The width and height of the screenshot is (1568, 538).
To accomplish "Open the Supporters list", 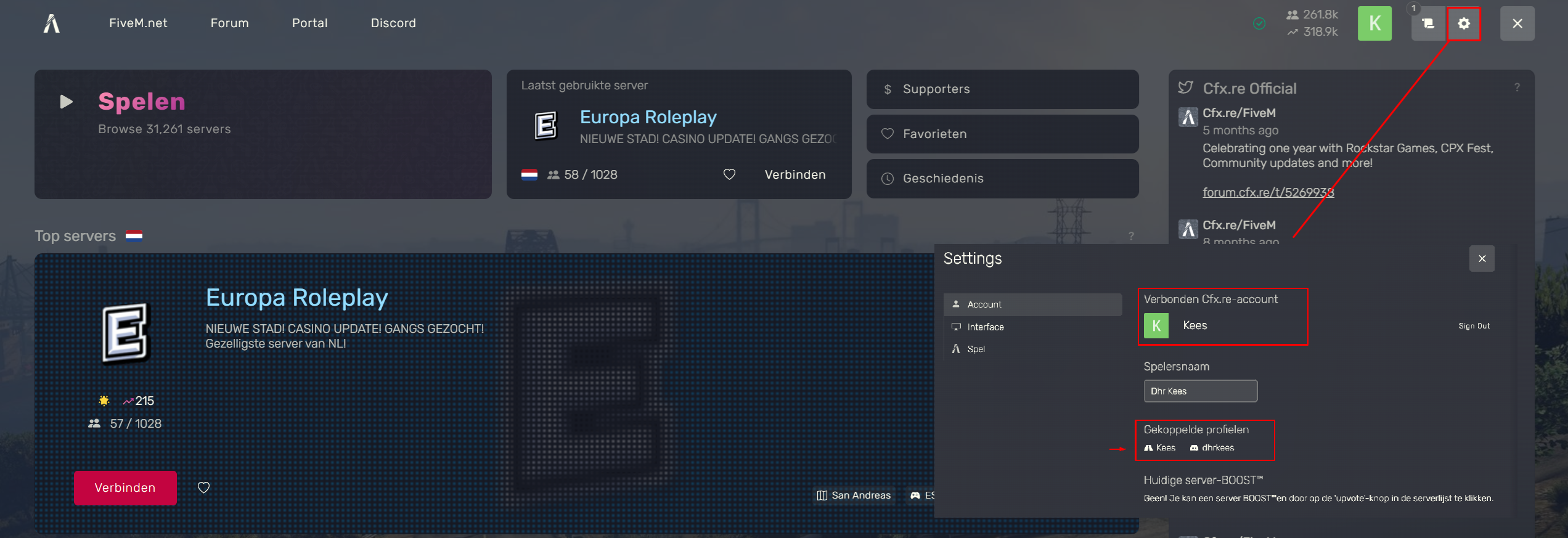I will 1002,89.
